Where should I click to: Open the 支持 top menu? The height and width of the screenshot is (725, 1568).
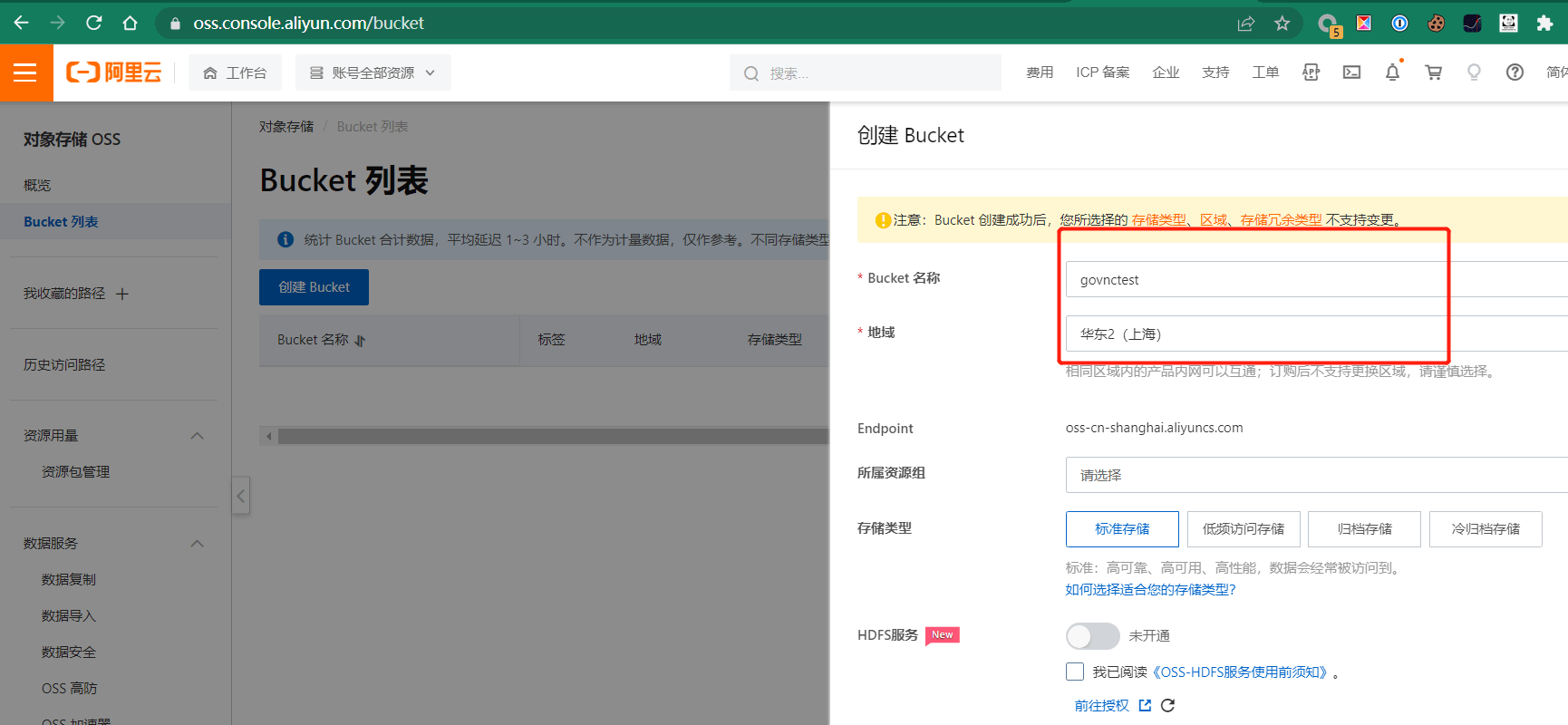1215,72
